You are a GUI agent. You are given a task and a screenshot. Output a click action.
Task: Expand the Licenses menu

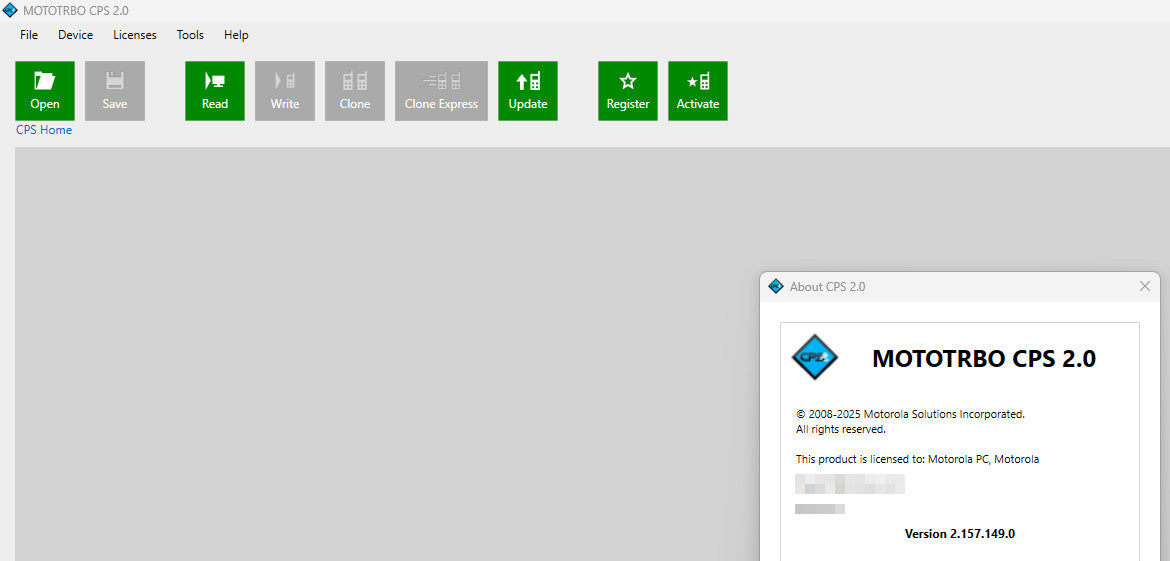click(x=135, y=35)
